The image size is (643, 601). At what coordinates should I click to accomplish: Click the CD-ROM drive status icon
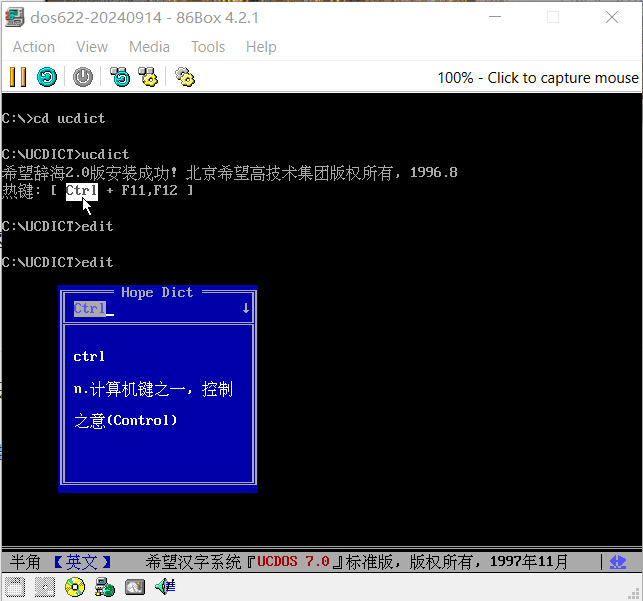75,587
